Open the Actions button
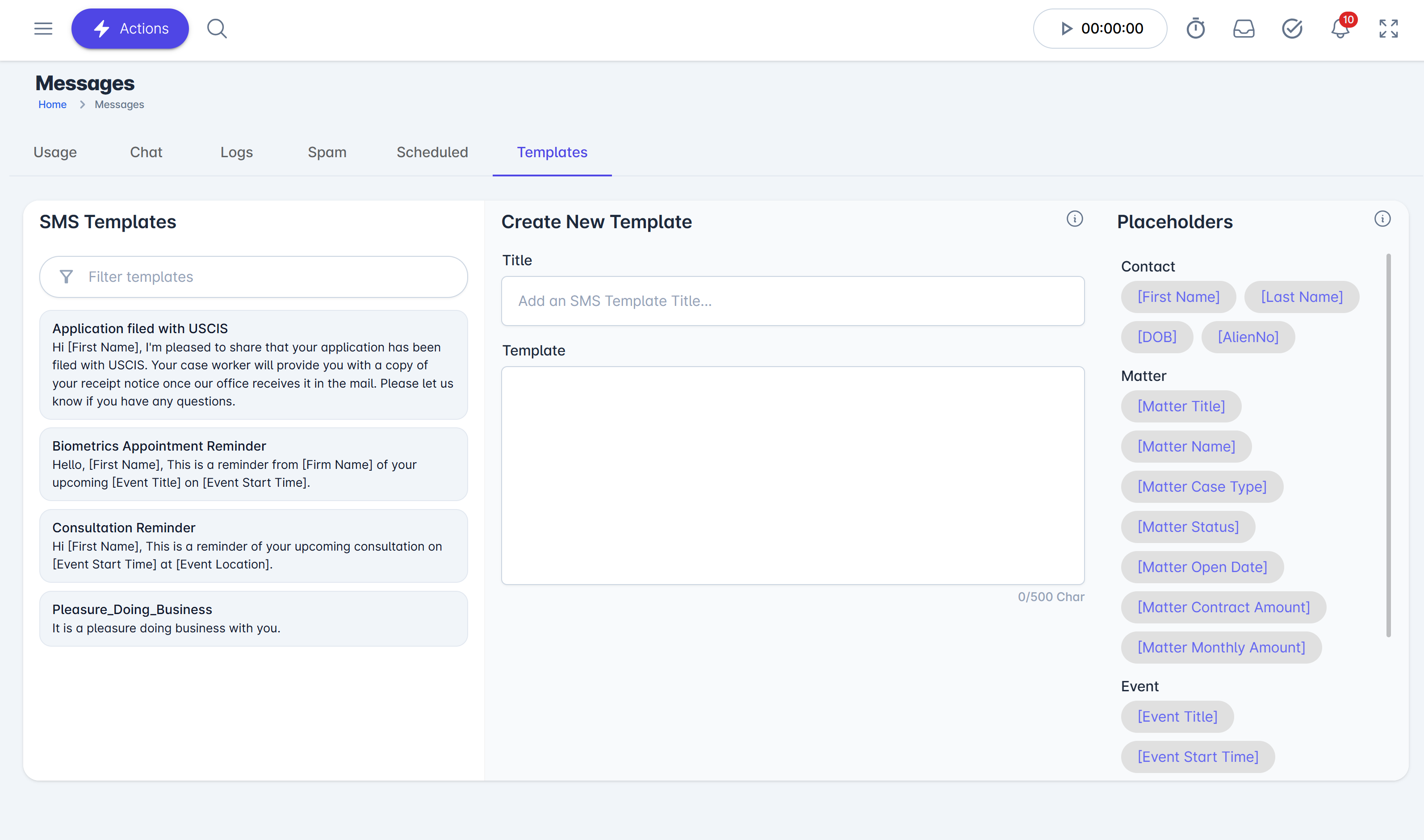 (x=130, y=28)
